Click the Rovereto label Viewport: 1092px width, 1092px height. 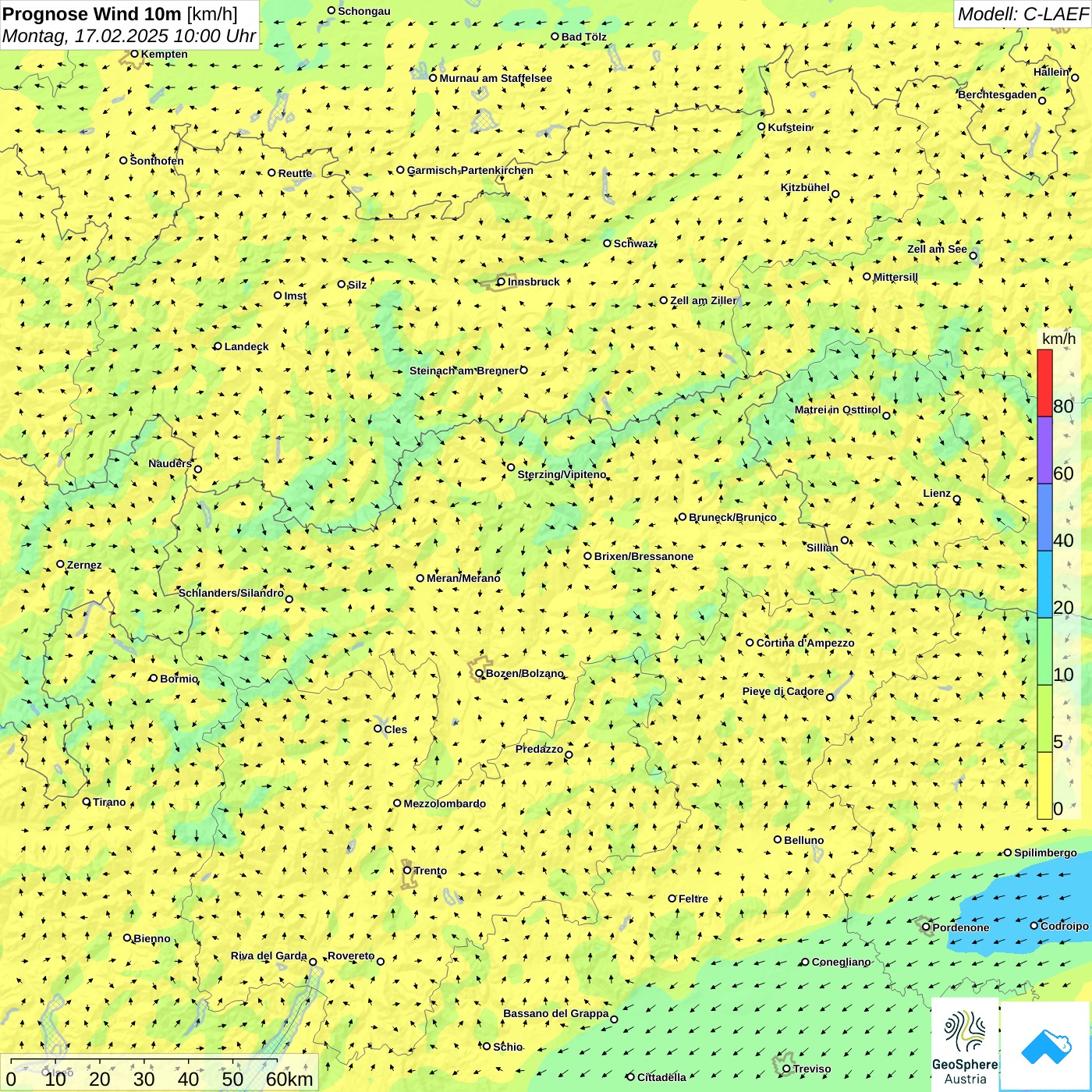(x=351, y=955)
